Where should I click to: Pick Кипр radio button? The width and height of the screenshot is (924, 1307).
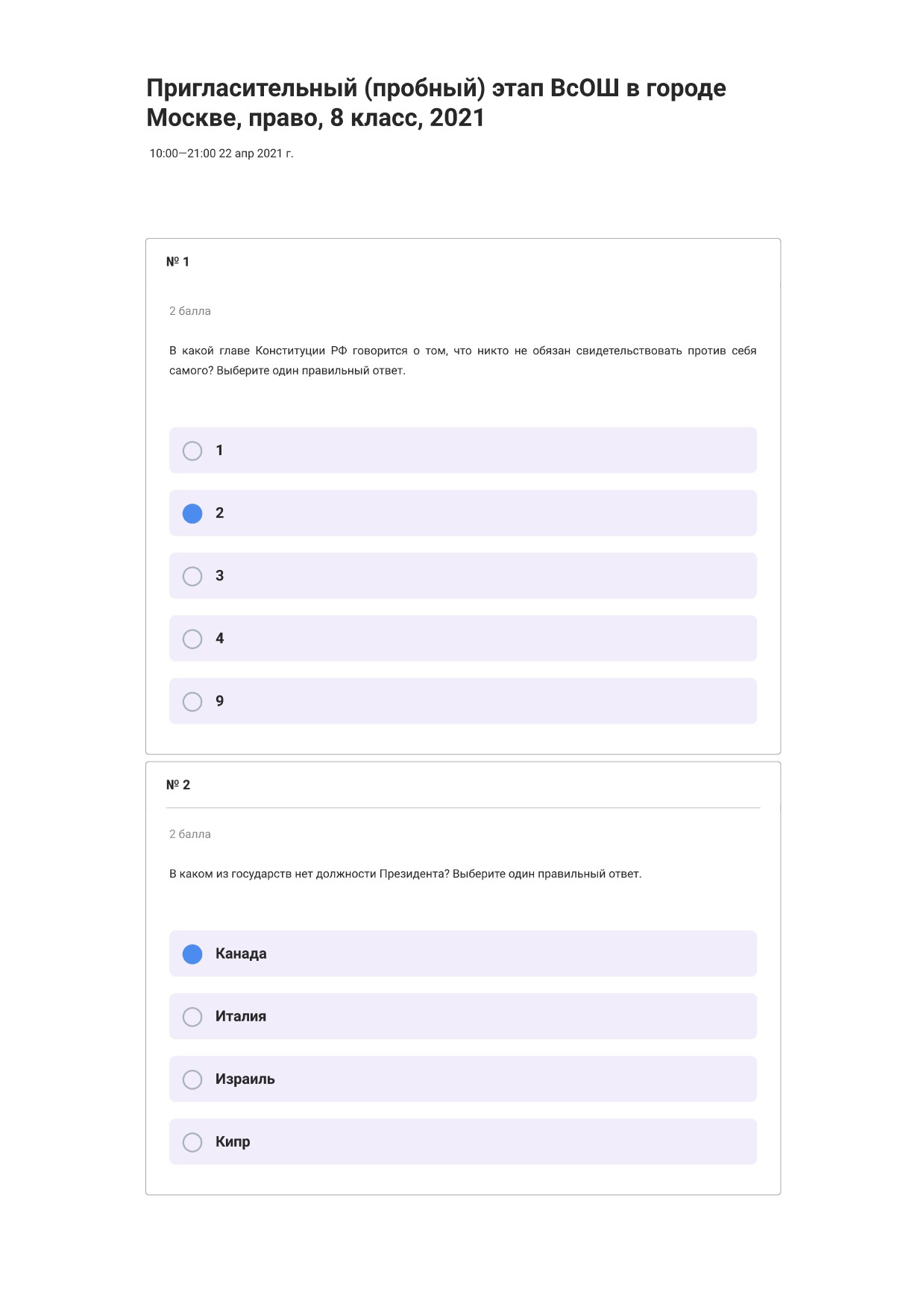[x=192, y=1142]
